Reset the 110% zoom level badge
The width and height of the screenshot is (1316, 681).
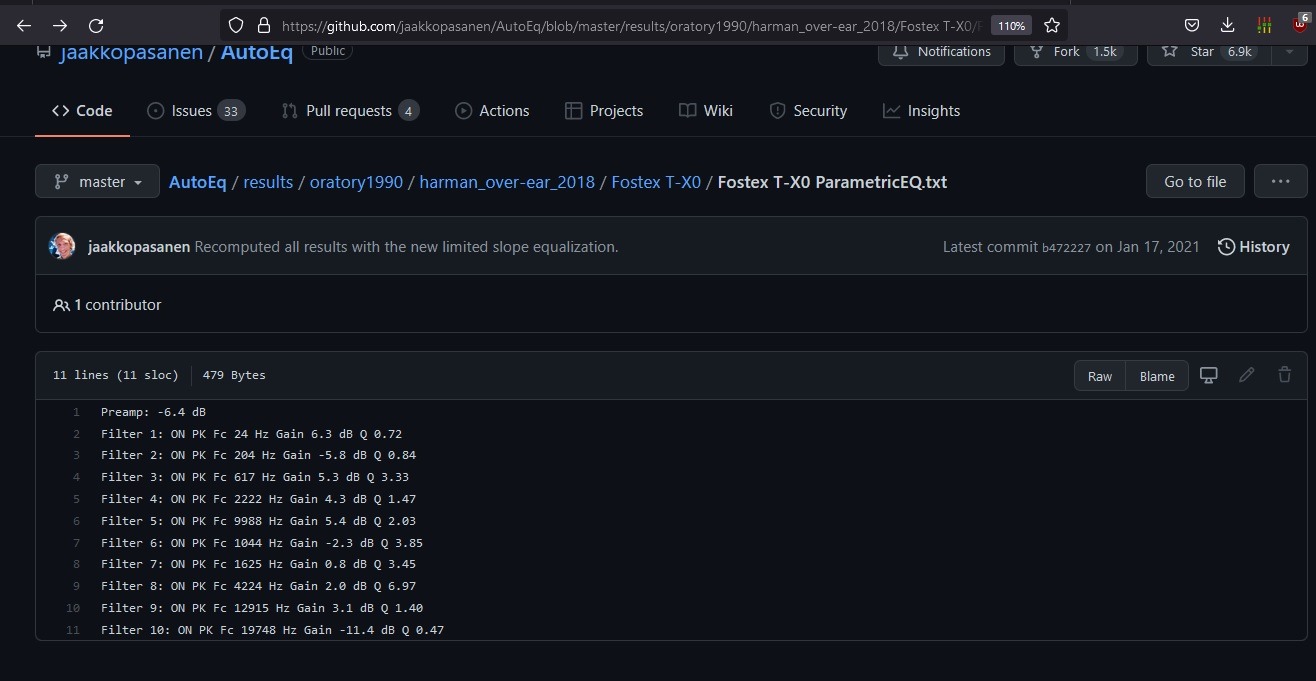pos(1011,25)
